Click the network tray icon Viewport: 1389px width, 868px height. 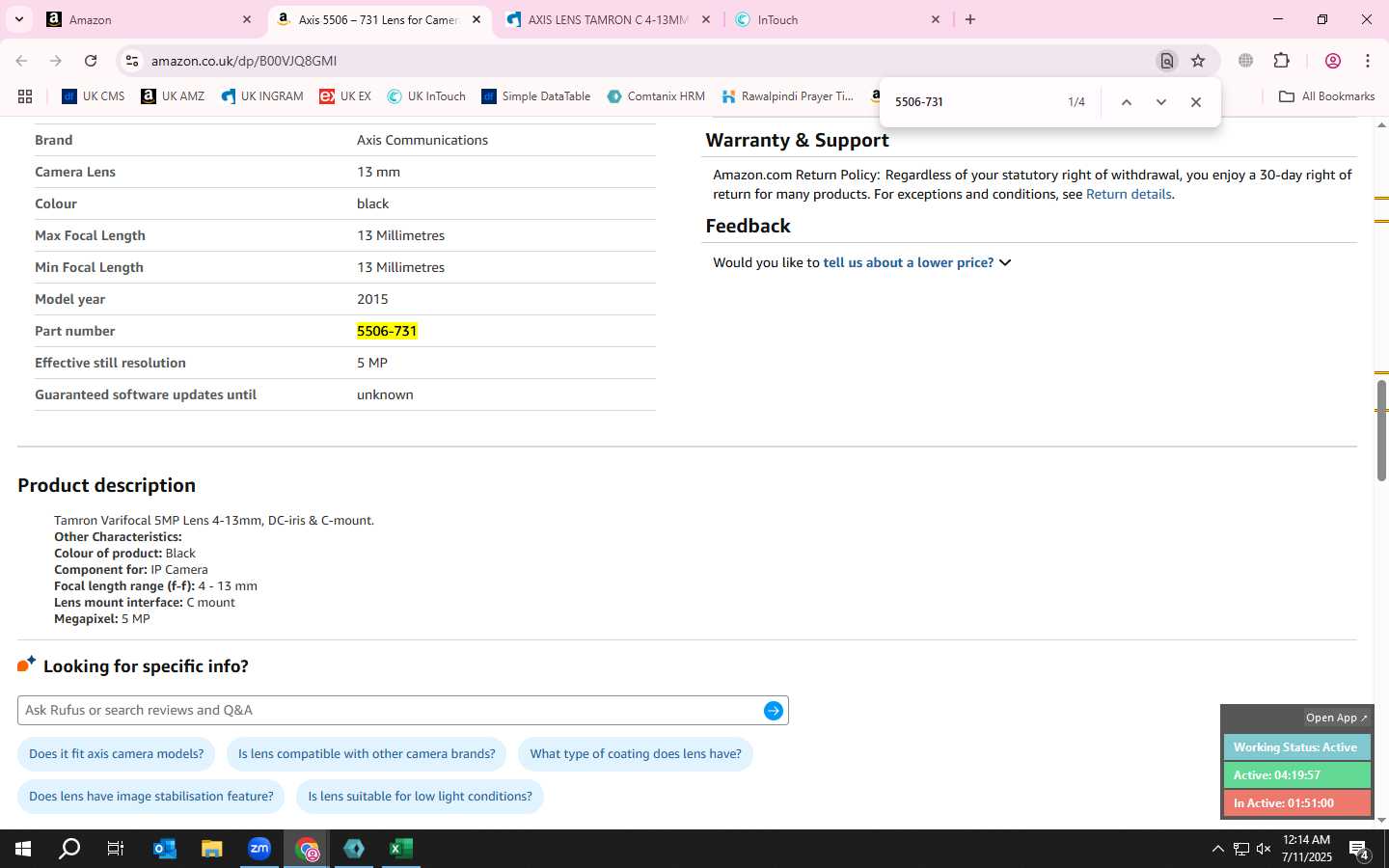(x=1240, y=849)
